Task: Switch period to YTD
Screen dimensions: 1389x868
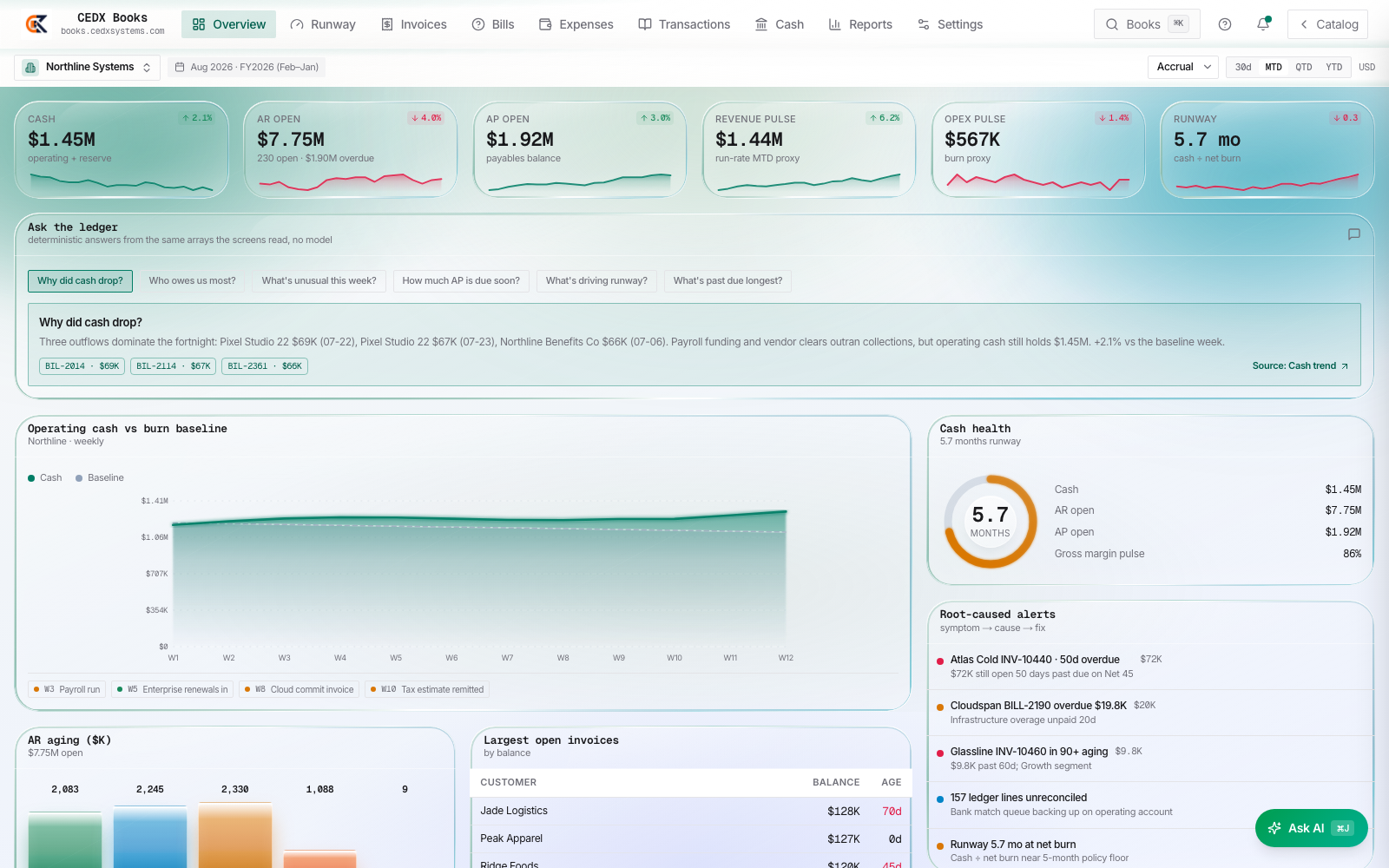Action: (1334, 67)
